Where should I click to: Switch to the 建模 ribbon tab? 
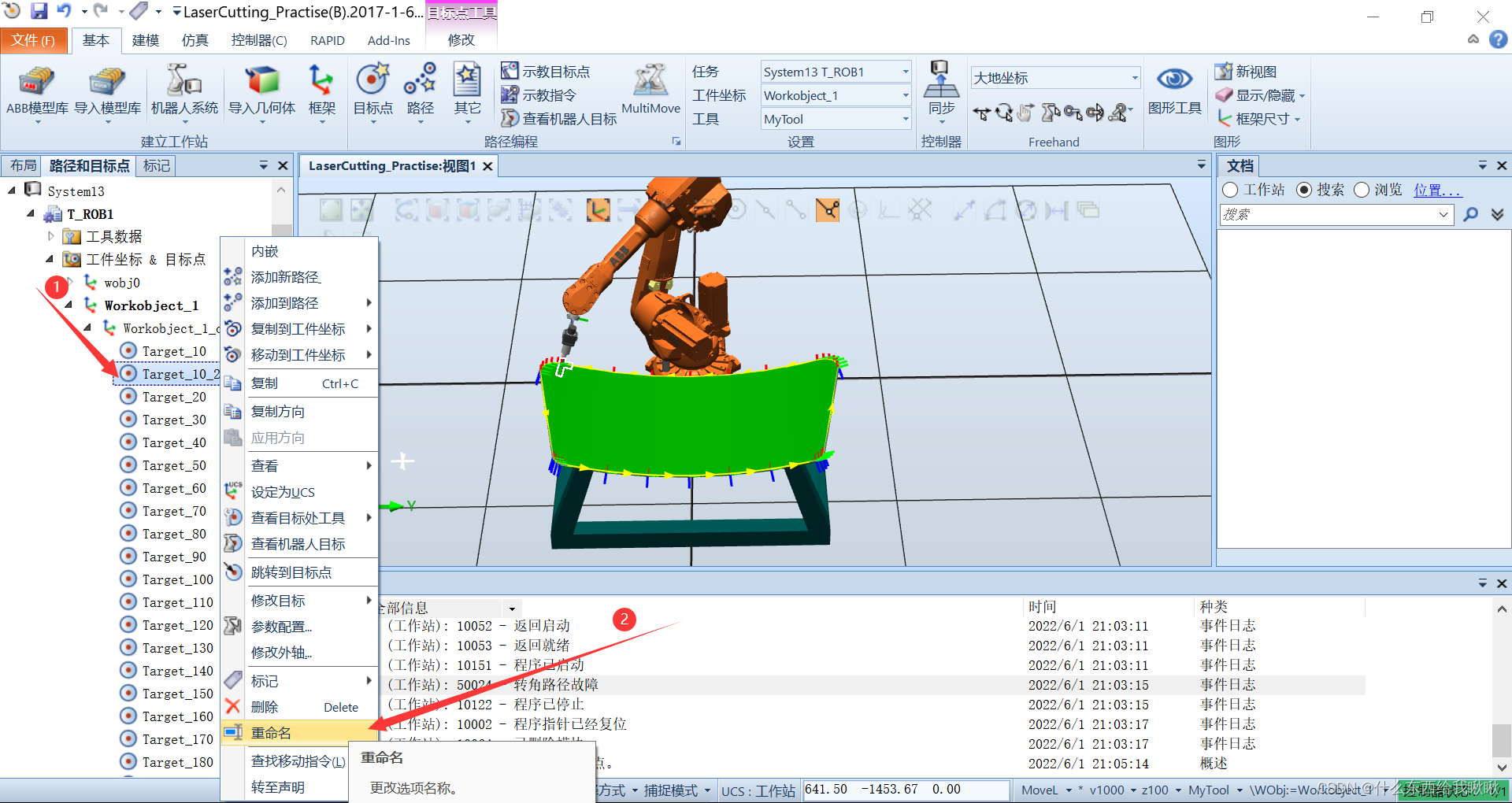(145, 40)
